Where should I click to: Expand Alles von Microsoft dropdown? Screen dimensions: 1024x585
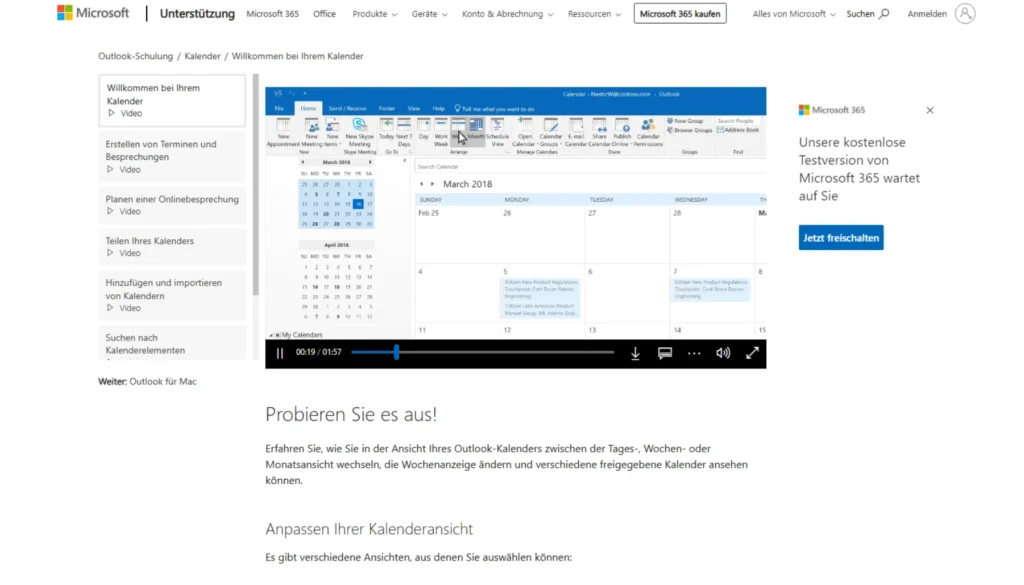pyautogui.click(x=793, y=14)
